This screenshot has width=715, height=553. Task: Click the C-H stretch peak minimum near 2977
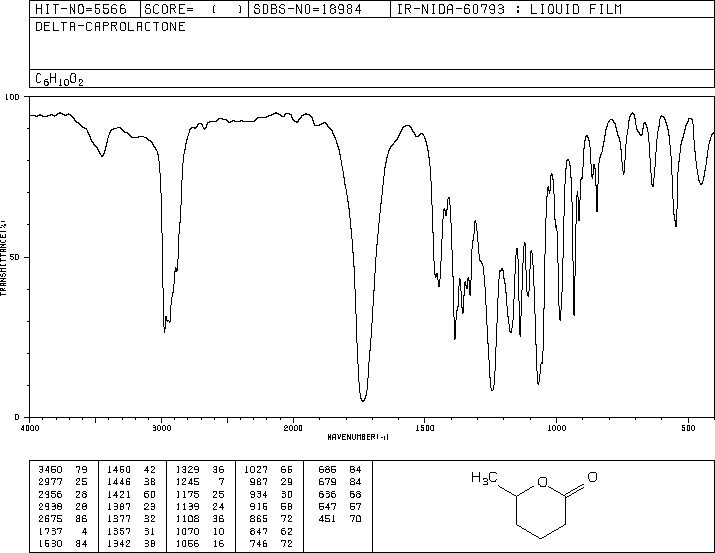tap(164, 330)
